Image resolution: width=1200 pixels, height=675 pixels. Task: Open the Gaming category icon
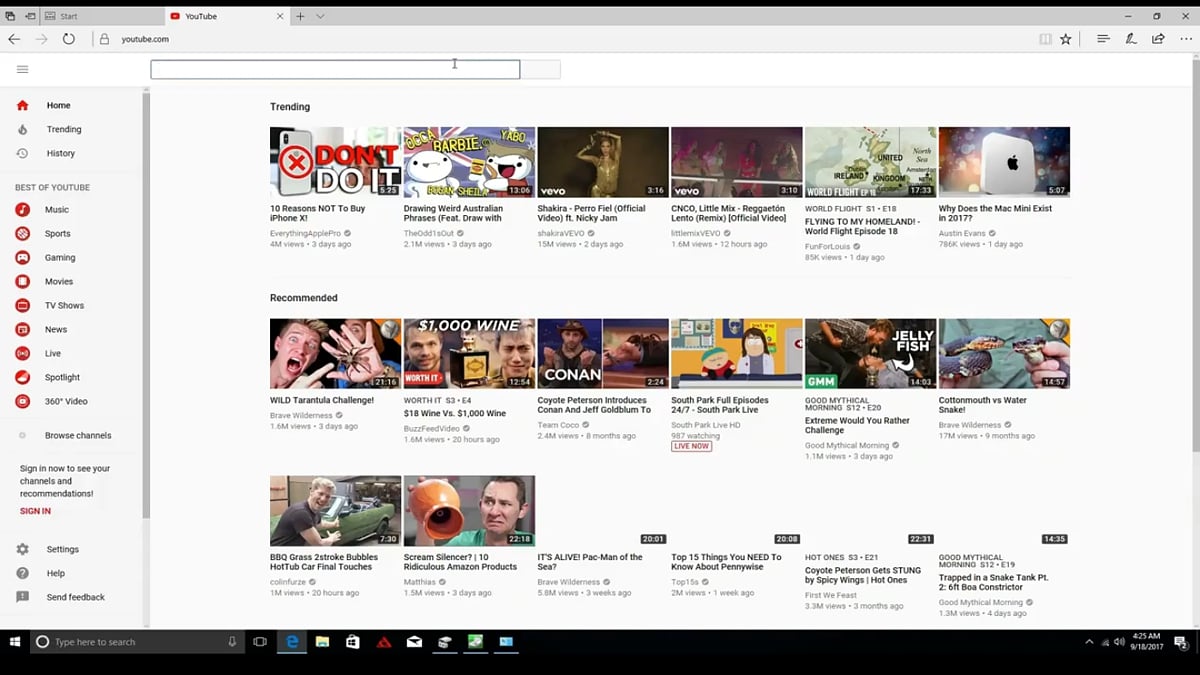click(x=22, y=258)
